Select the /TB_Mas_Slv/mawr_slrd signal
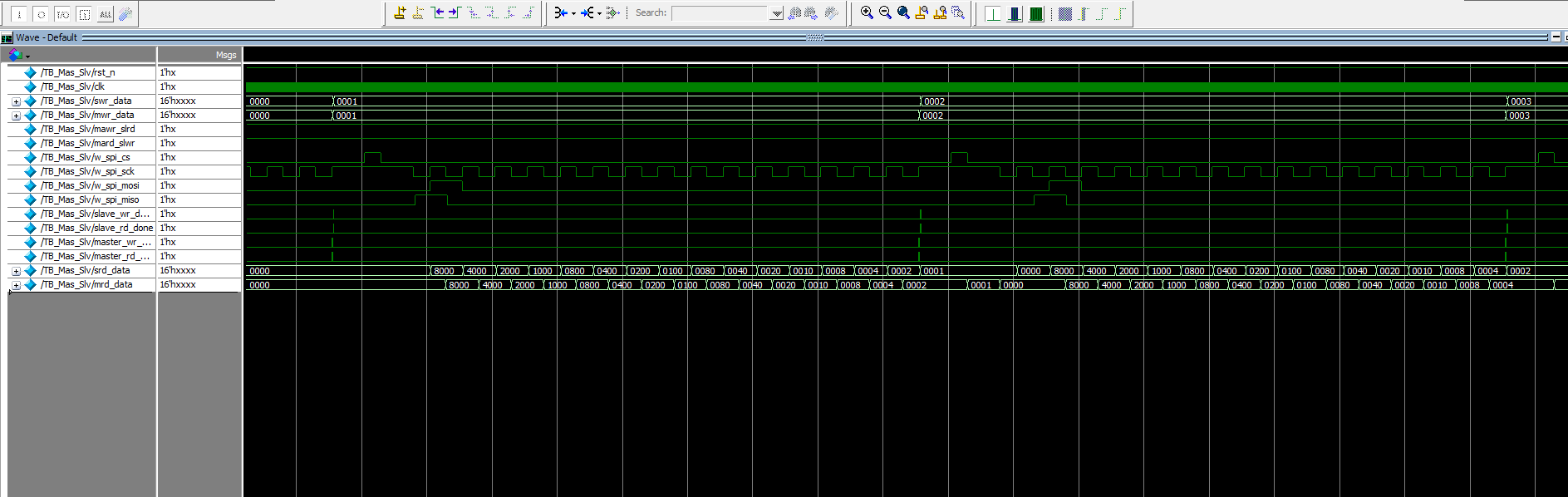Viewport: 1568px width, 497px height. point(87,129)
